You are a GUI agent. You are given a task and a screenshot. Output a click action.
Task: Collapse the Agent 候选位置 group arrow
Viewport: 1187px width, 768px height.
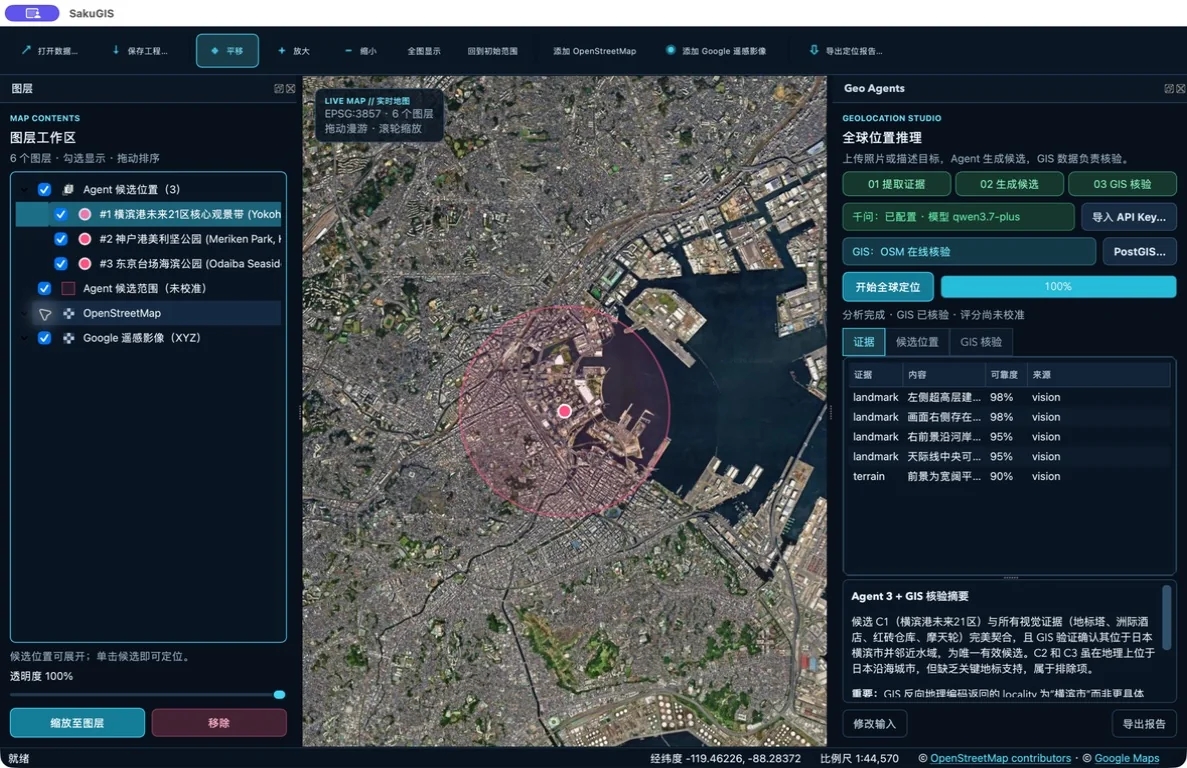(x=24, y=189)
